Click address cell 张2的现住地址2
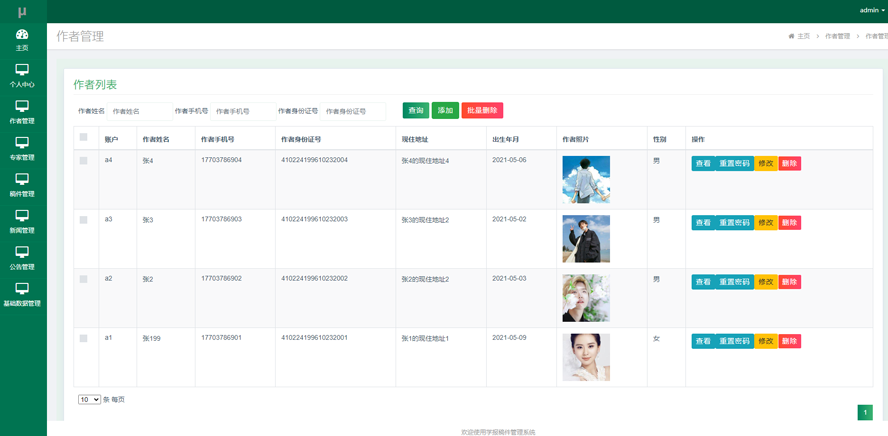Screen dimensions: 888x436 pyautogui.click(x=425, y=279)
